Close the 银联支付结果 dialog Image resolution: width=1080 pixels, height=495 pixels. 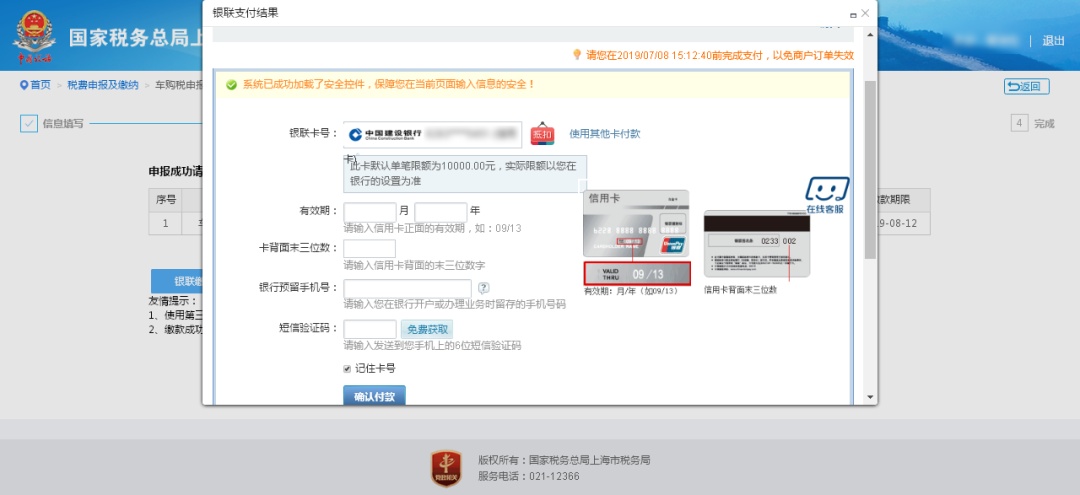[865, 13]
